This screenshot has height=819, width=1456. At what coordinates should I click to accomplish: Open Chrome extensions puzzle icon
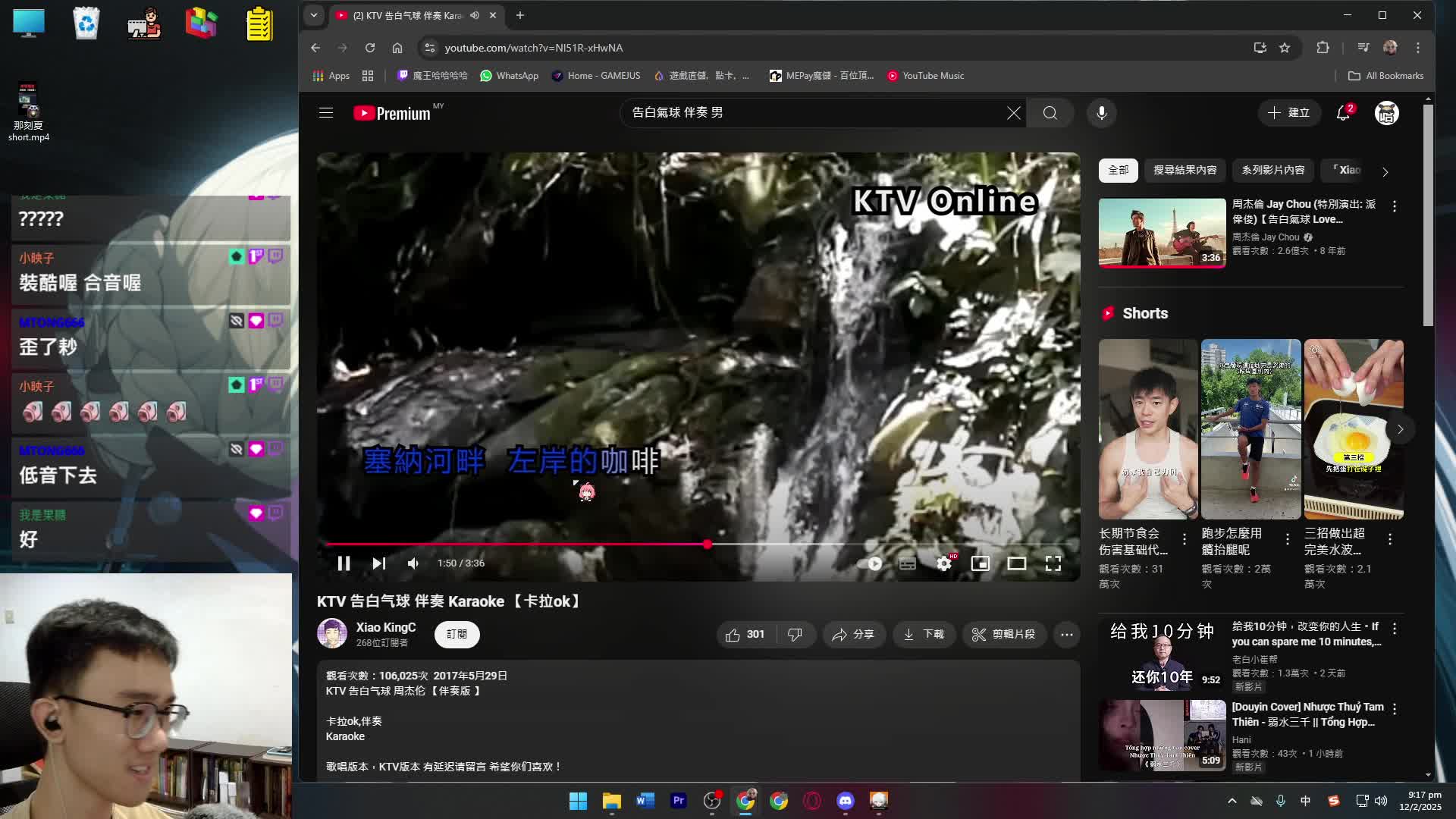1323,48
